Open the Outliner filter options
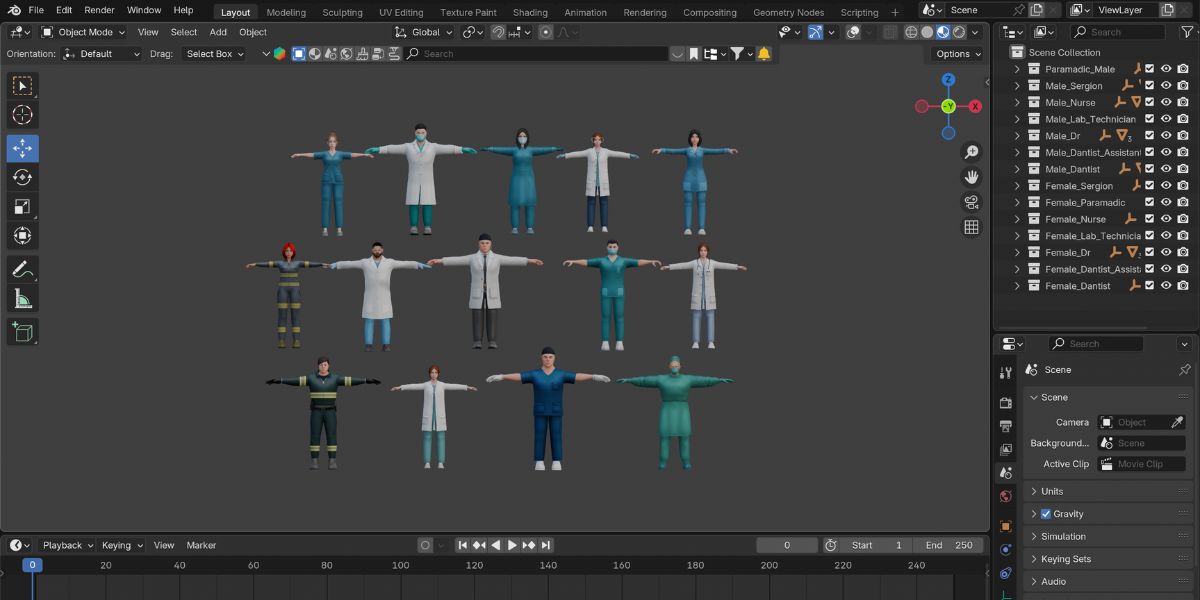The image size is (1200, 600). coord(1186,31)
